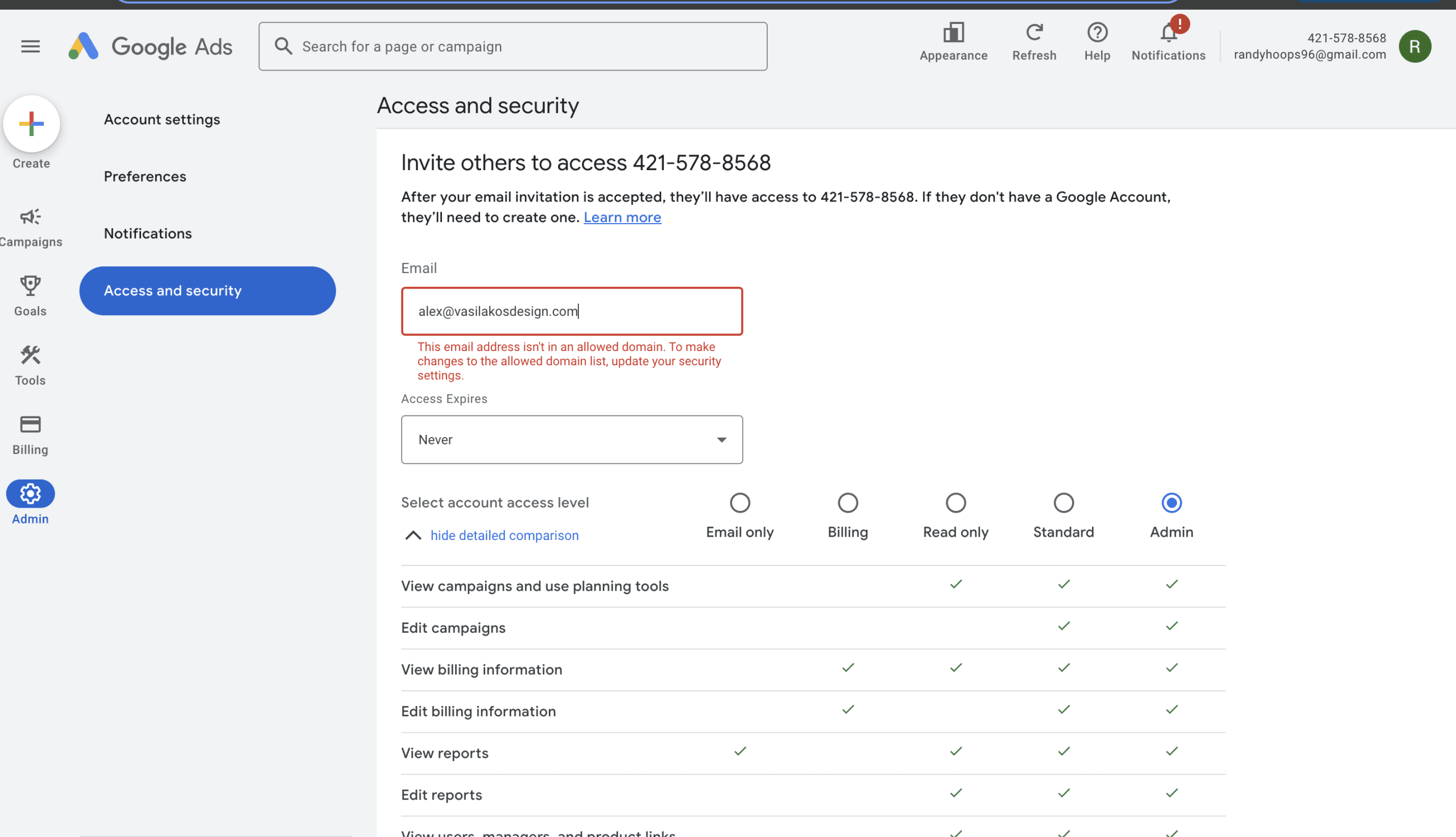Open the Notifications bell
Screen dimensions: 1456x837
[1168, 33]
